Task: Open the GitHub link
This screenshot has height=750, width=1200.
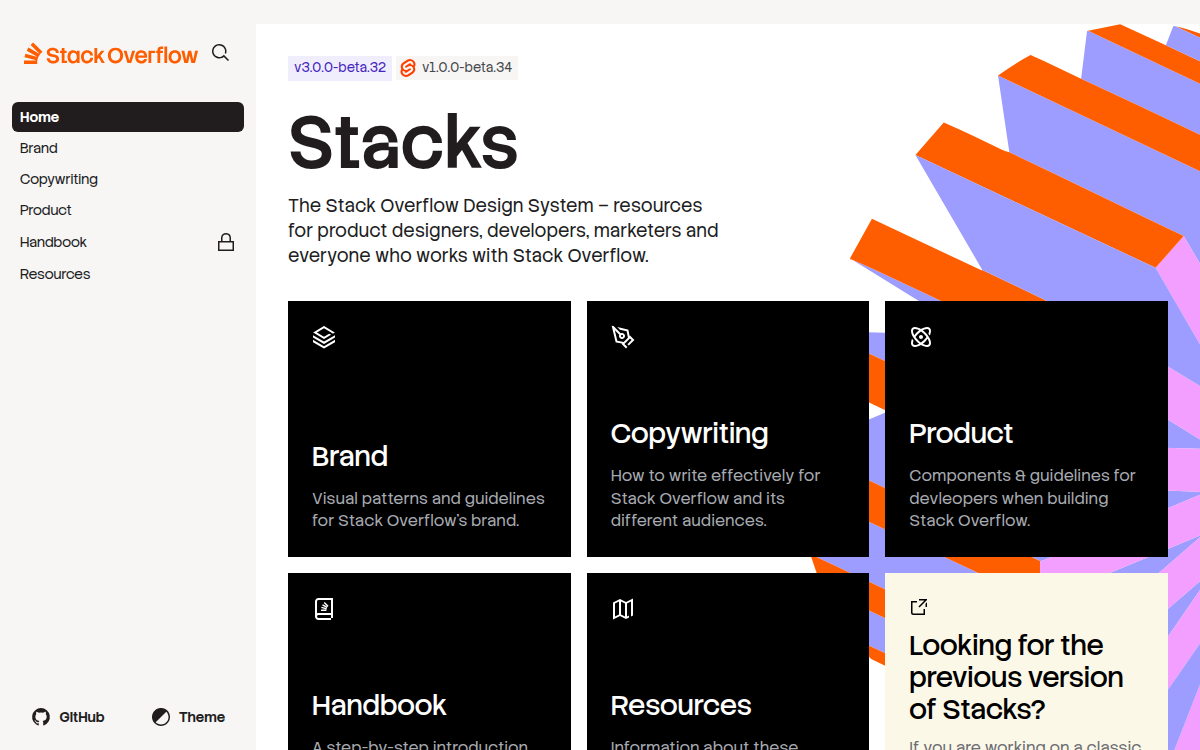Action: [x=68, y=717]
